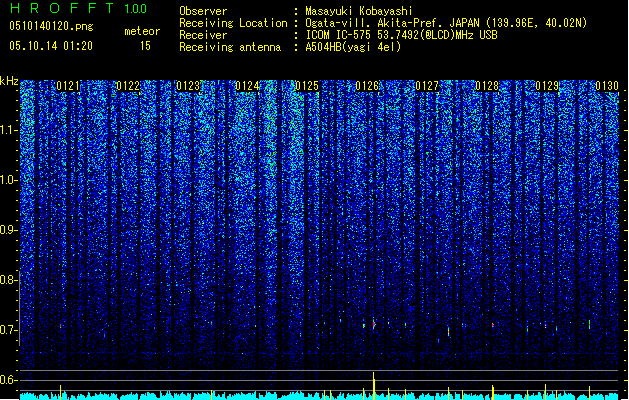Image resolution: width=629 pixels, height=400 pixels.
Task: Click the 0129 time marker
Action: pyautogui.click(x=547, y=86)
